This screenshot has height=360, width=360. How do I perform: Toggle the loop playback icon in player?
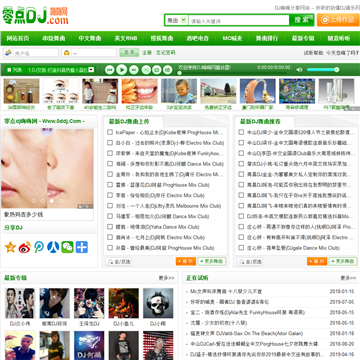157,70
